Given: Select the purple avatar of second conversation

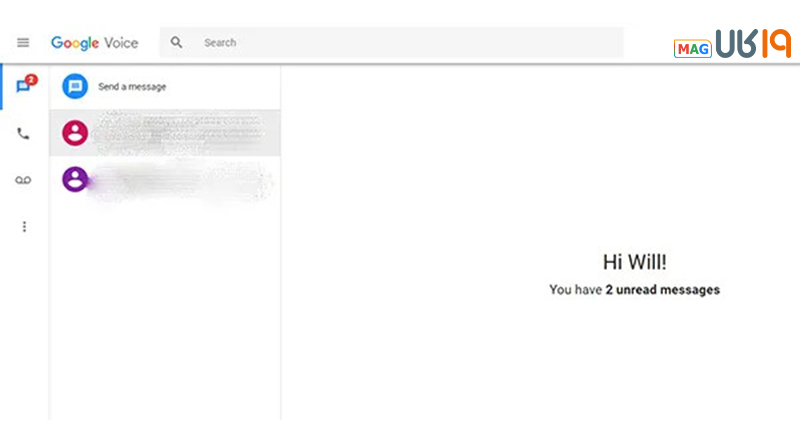Looking at the screenshot, I should [x=74, y=180].
